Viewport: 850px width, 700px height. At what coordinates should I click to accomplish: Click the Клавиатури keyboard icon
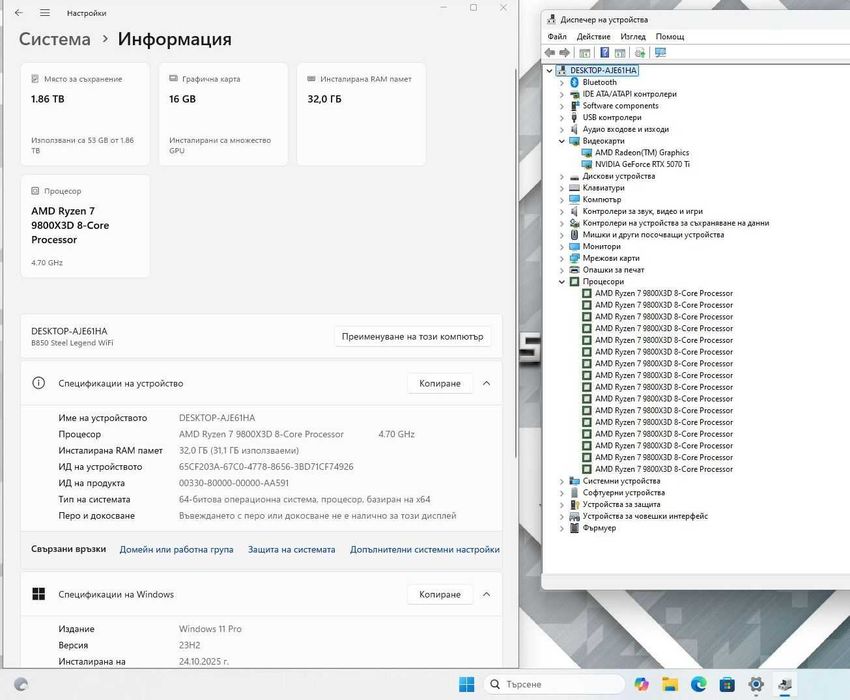pyautogui.click(x=575, y=188)
